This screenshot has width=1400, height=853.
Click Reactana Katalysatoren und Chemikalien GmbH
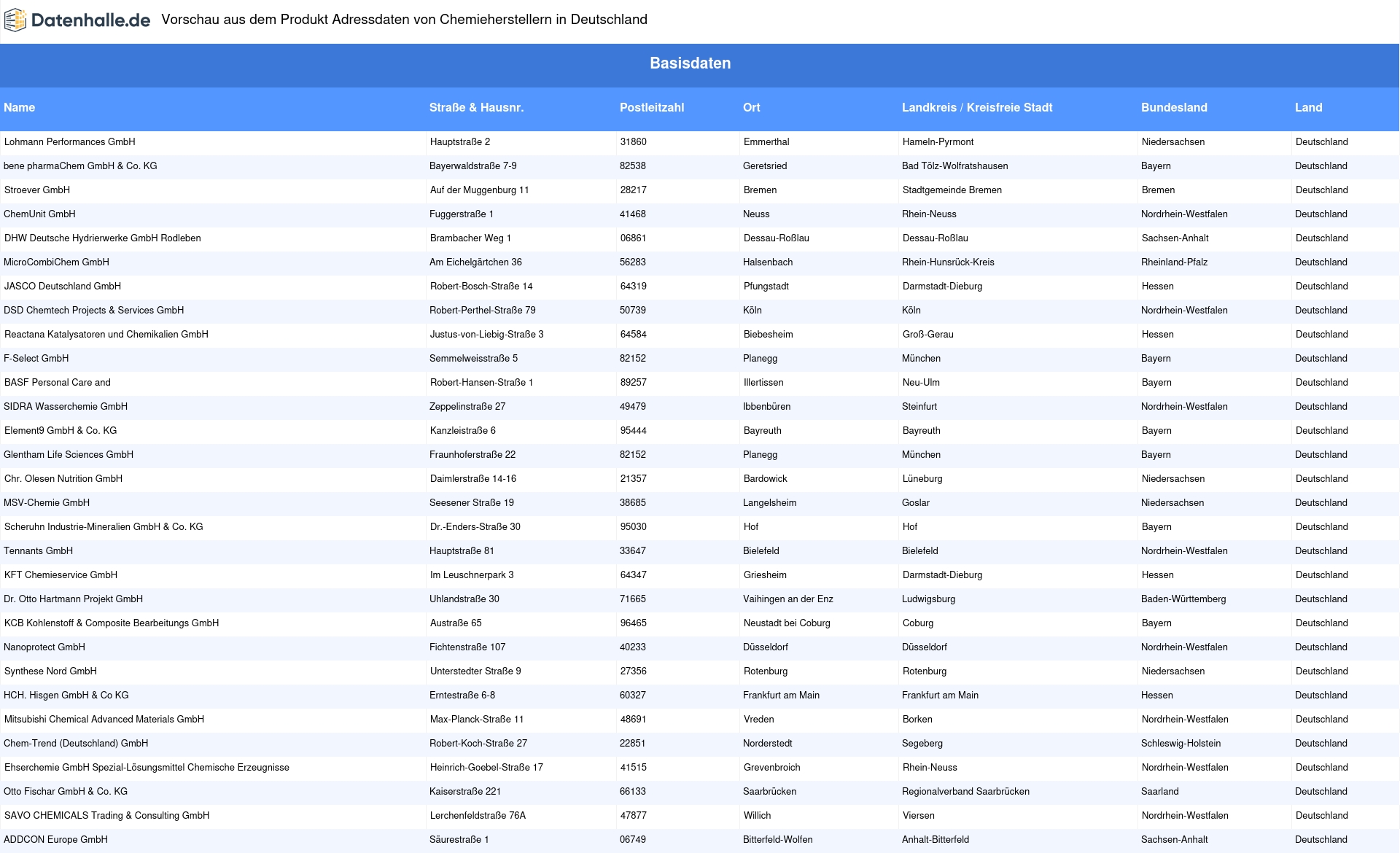click(x=106, y=335)
